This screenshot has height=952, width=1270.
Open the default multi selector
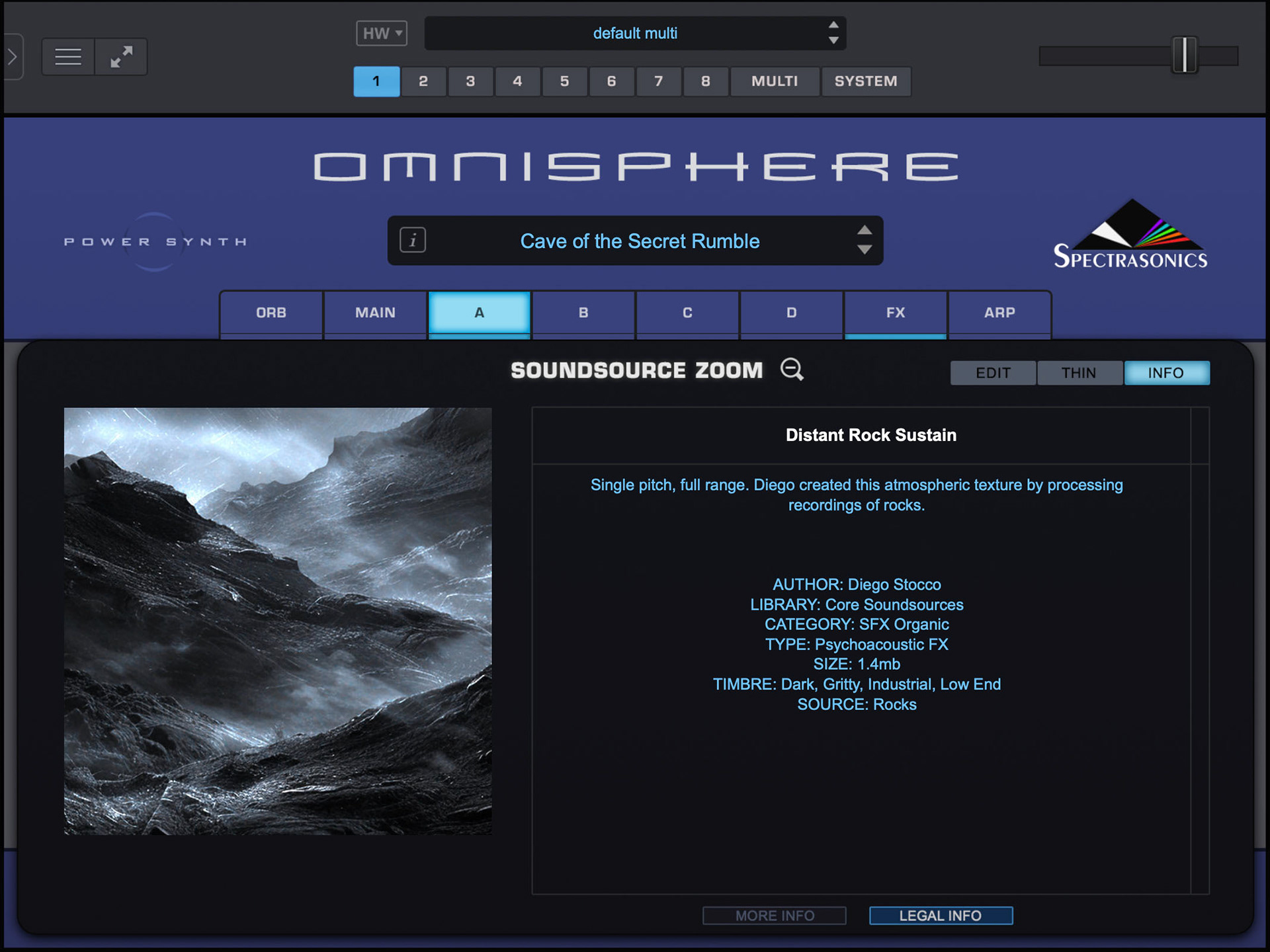coord(634,33)
